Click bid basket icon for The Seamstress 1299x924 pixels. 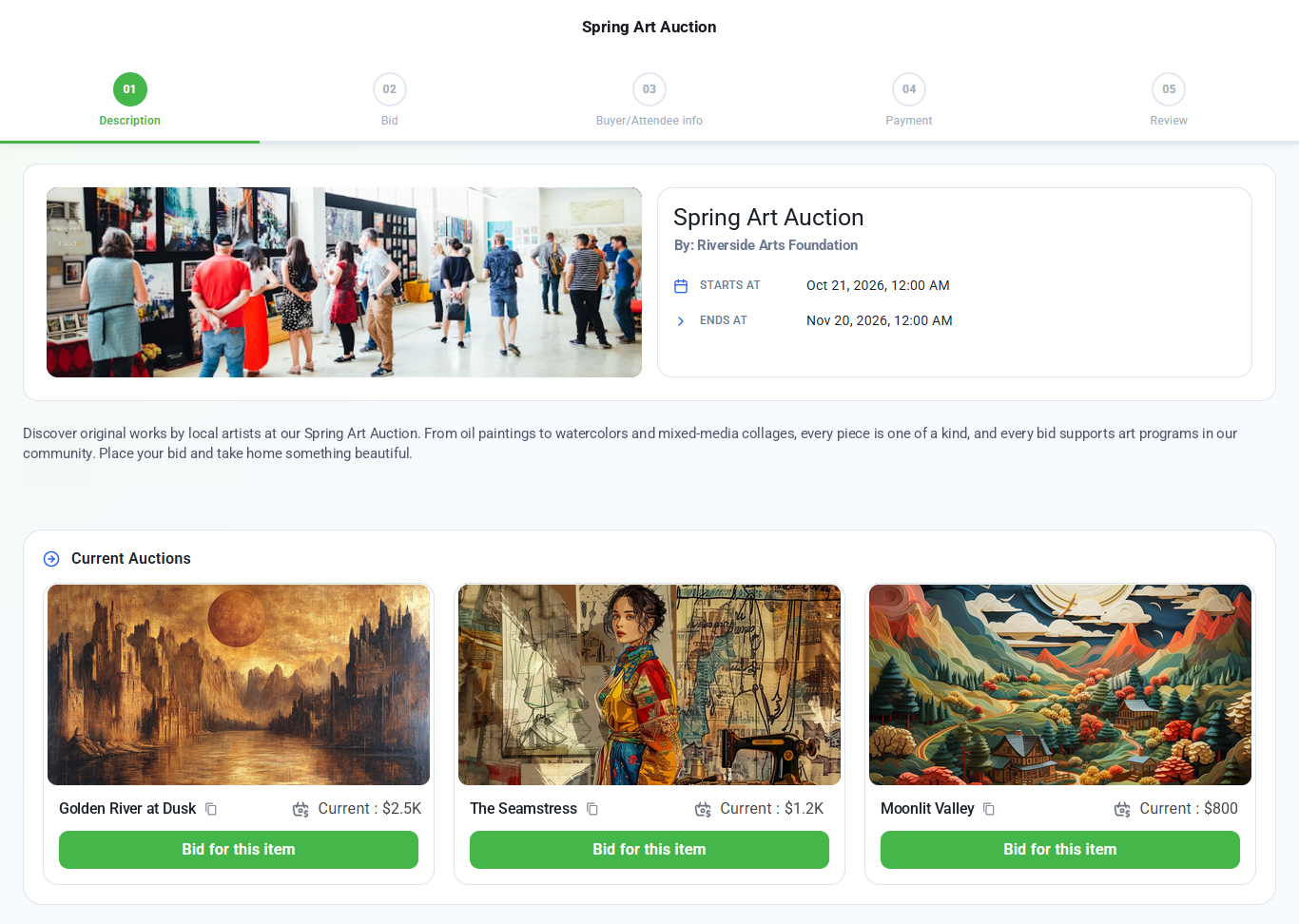click(x=703, y=809)
